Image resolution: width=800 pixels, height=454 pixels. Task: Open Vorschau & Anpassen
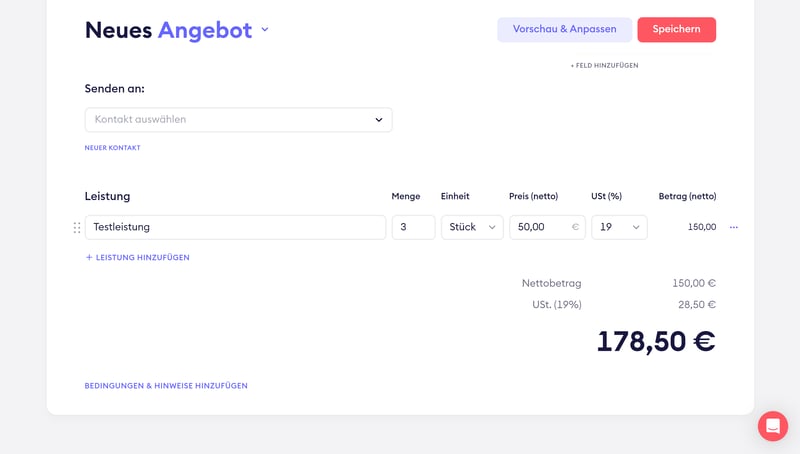[564, 30]
